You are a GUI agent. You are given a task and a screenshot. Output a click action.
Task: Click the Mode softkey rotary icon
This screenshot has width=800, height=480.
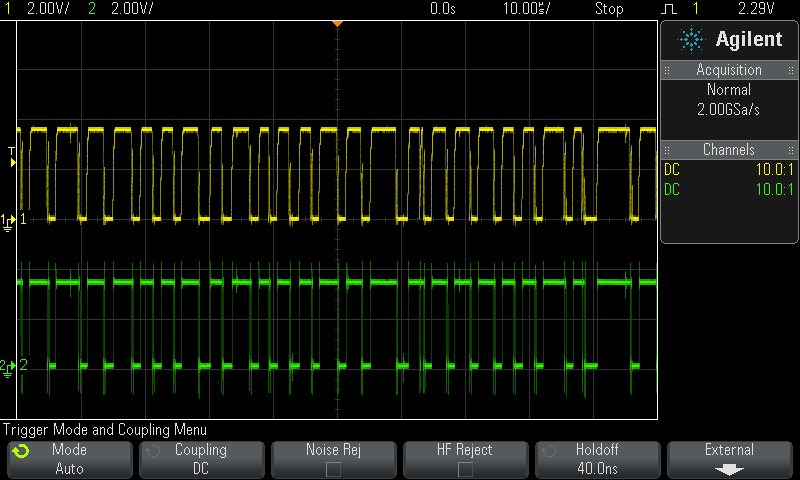pos(20,451)
